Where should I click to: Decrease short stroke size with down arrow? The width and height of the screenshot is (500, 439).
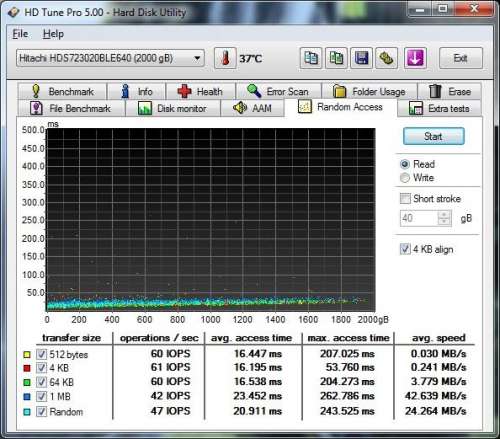(x=444, y=222)
